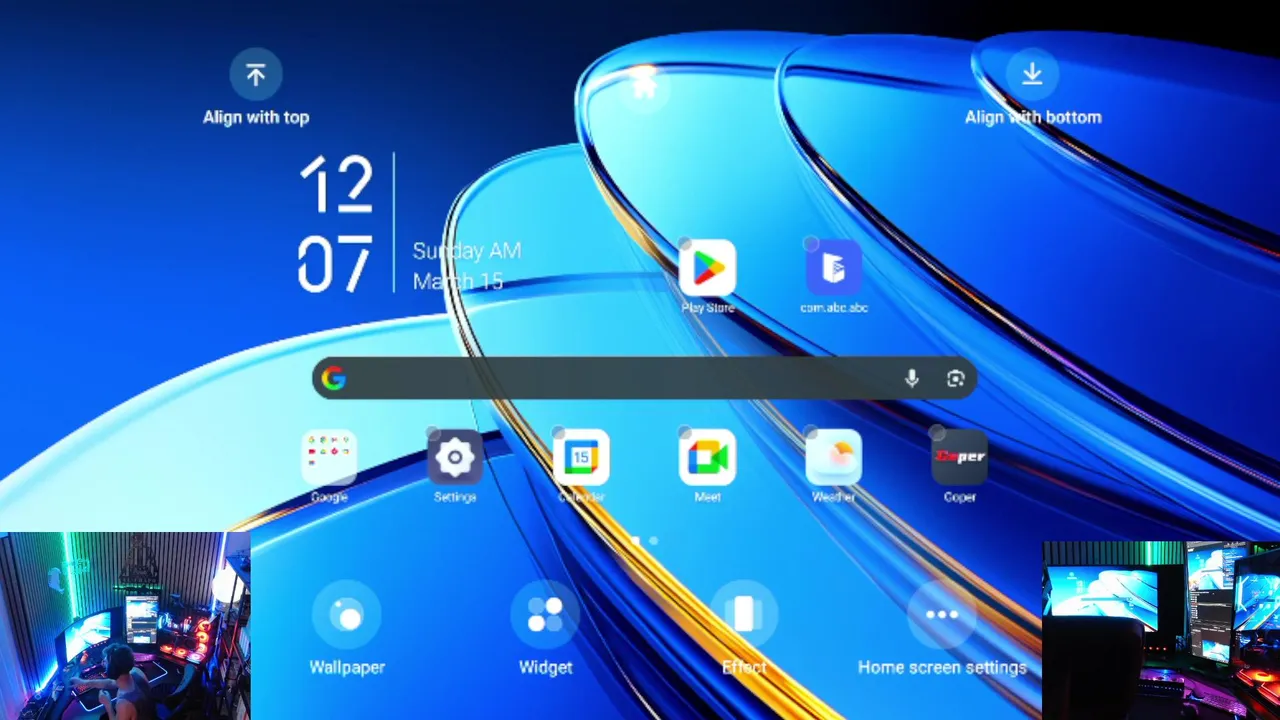Tick the selection circle on com.abc.abc
The height and width of the screenshot is (720, 1280).
(x=811, y=244)
